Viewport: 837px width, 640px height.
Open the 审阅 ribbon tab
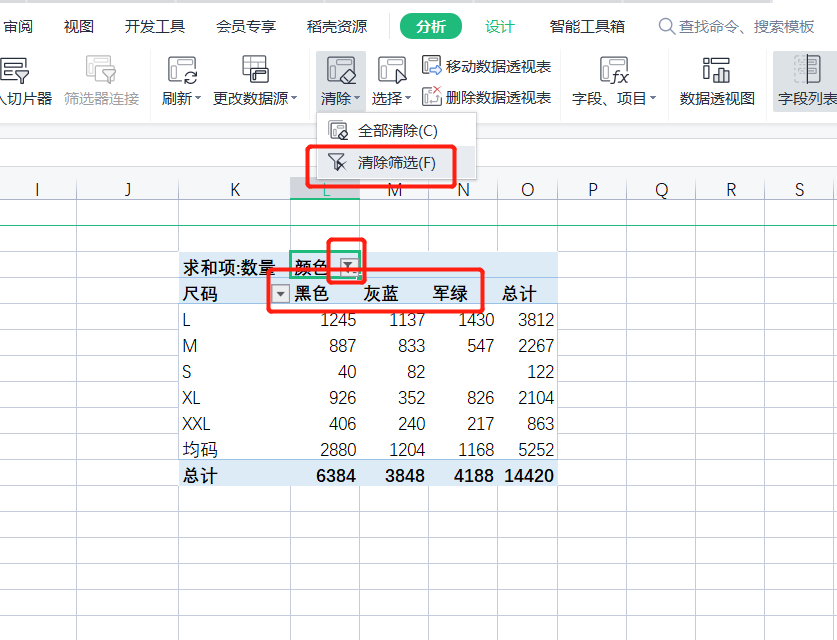pyautogui.click(x=18, y=26)
